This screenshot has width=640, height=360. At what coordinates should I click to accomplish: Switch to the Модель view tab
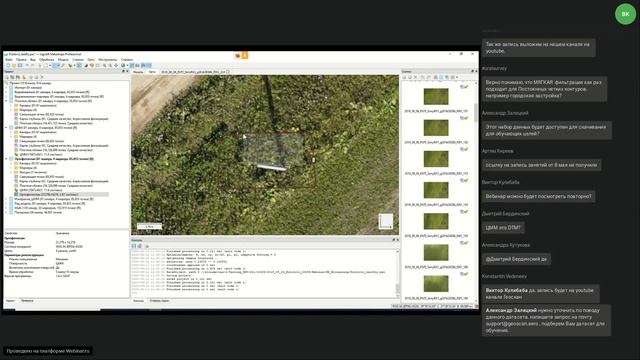(x=138, y=72)
